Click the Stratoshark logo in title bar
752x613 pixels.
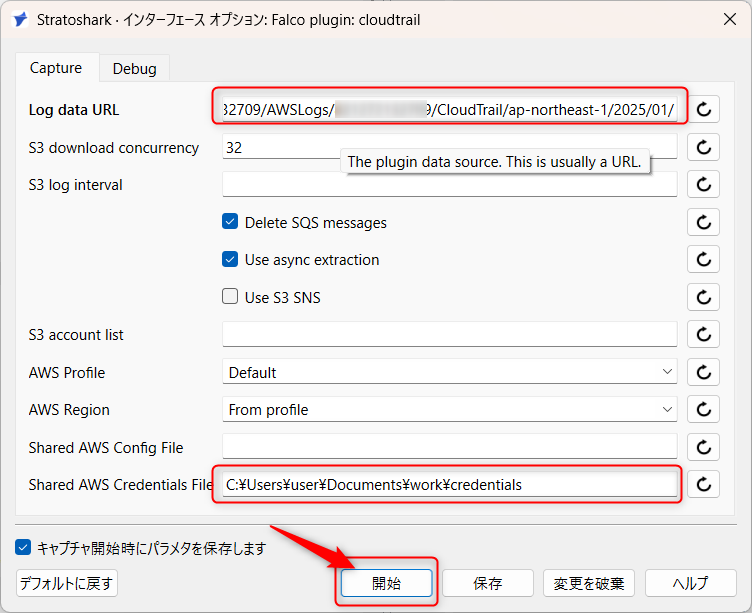pyautogui.click(x=21, y=20)
